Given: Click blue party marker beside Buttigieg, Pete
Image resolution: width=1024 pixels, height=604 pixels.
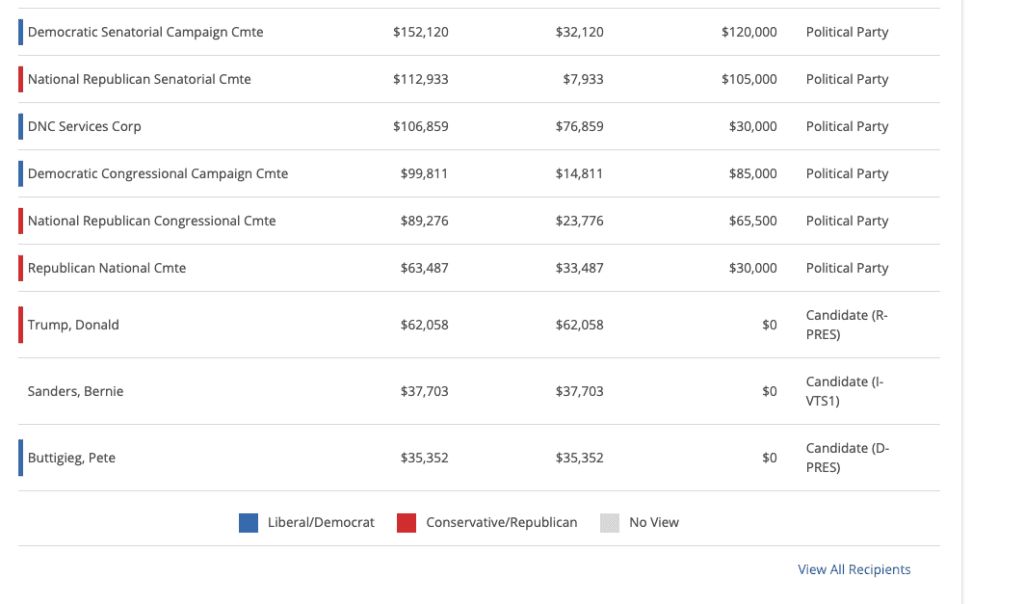Looking at the screenshot, I should coord(20,458).
